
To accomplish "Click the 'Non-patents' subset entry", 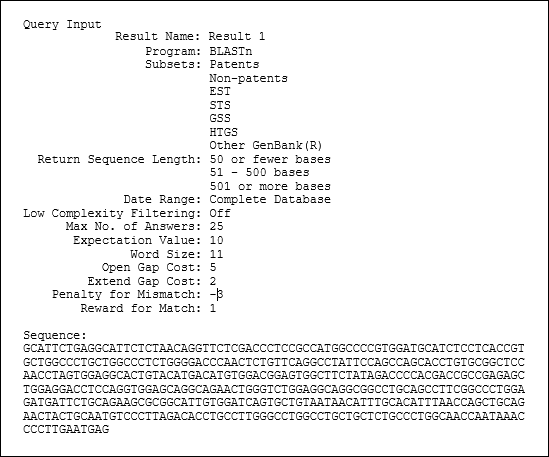I will tap(248, 78).
